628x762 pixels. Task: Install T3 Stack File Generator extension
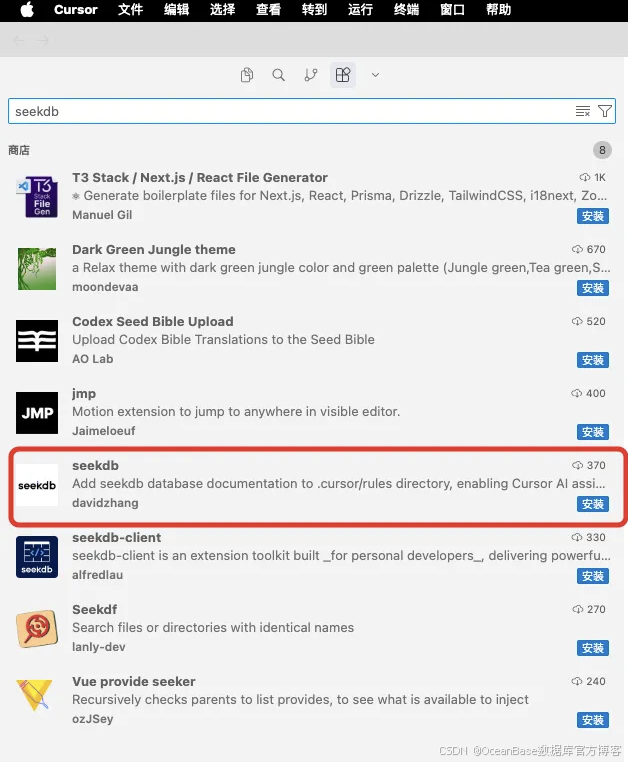click(593, 216)
